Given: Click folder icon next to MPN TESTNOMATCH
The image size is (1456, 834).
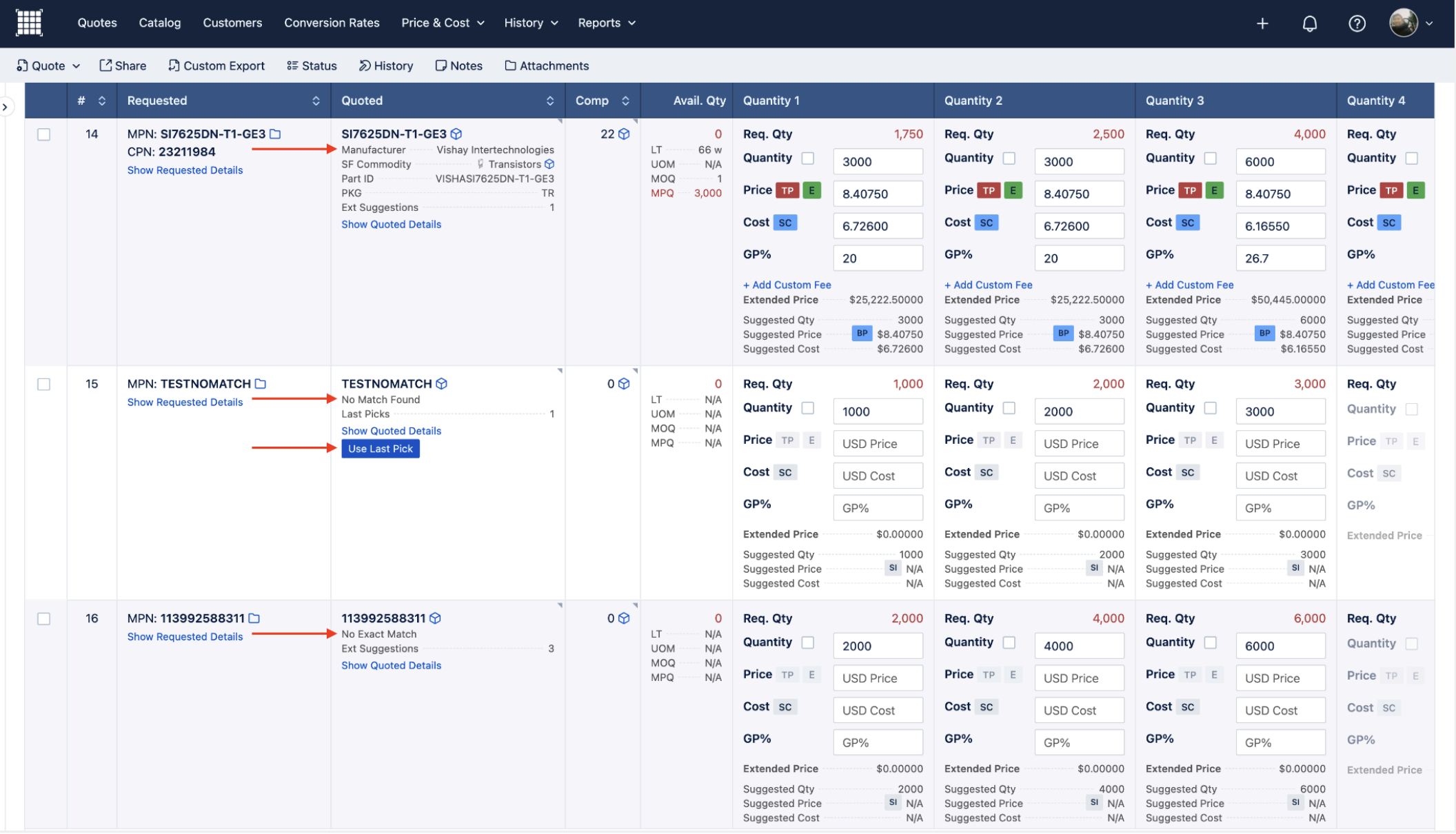Looking at the screenshot, I should pyautogui.click(x=261, y=384).
